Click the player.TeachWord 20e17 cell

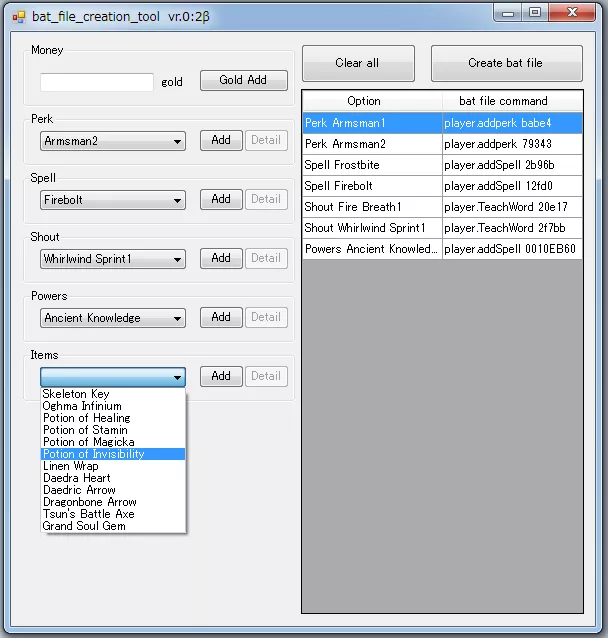(512, 207)
